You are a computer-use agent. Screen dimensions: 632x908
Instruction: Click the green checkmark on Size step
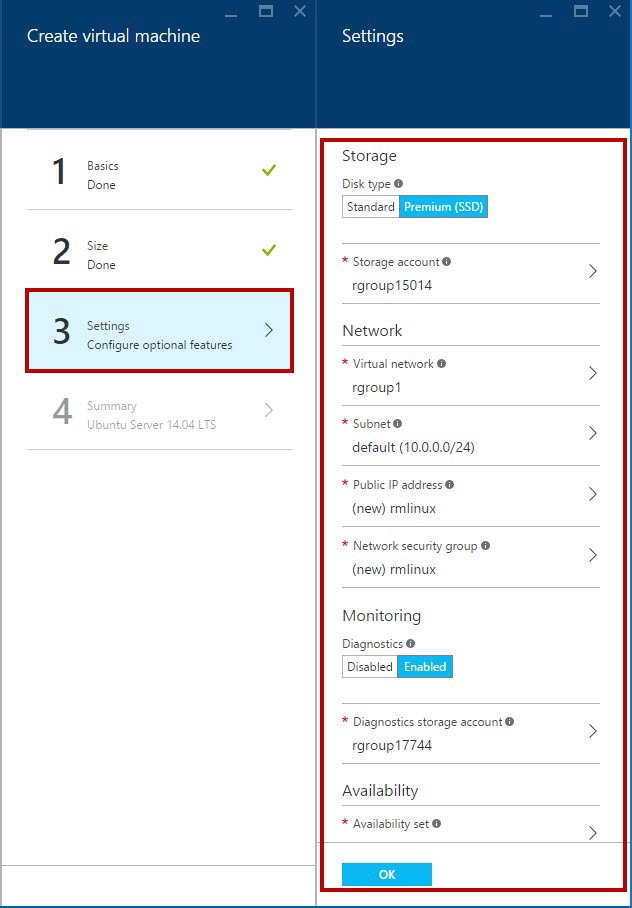tap(269, 250)
